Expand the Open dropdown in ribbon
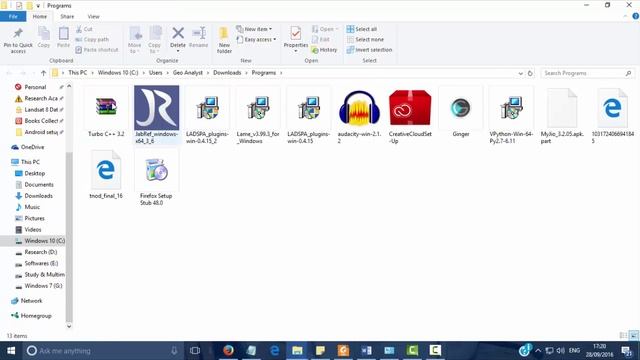 coord(337,29)
